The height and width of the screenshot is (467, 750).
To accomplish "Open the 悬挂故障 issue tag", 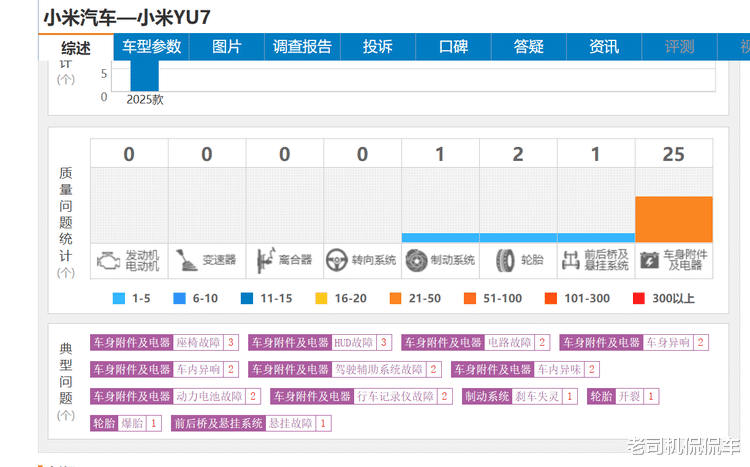I will 251,423.
